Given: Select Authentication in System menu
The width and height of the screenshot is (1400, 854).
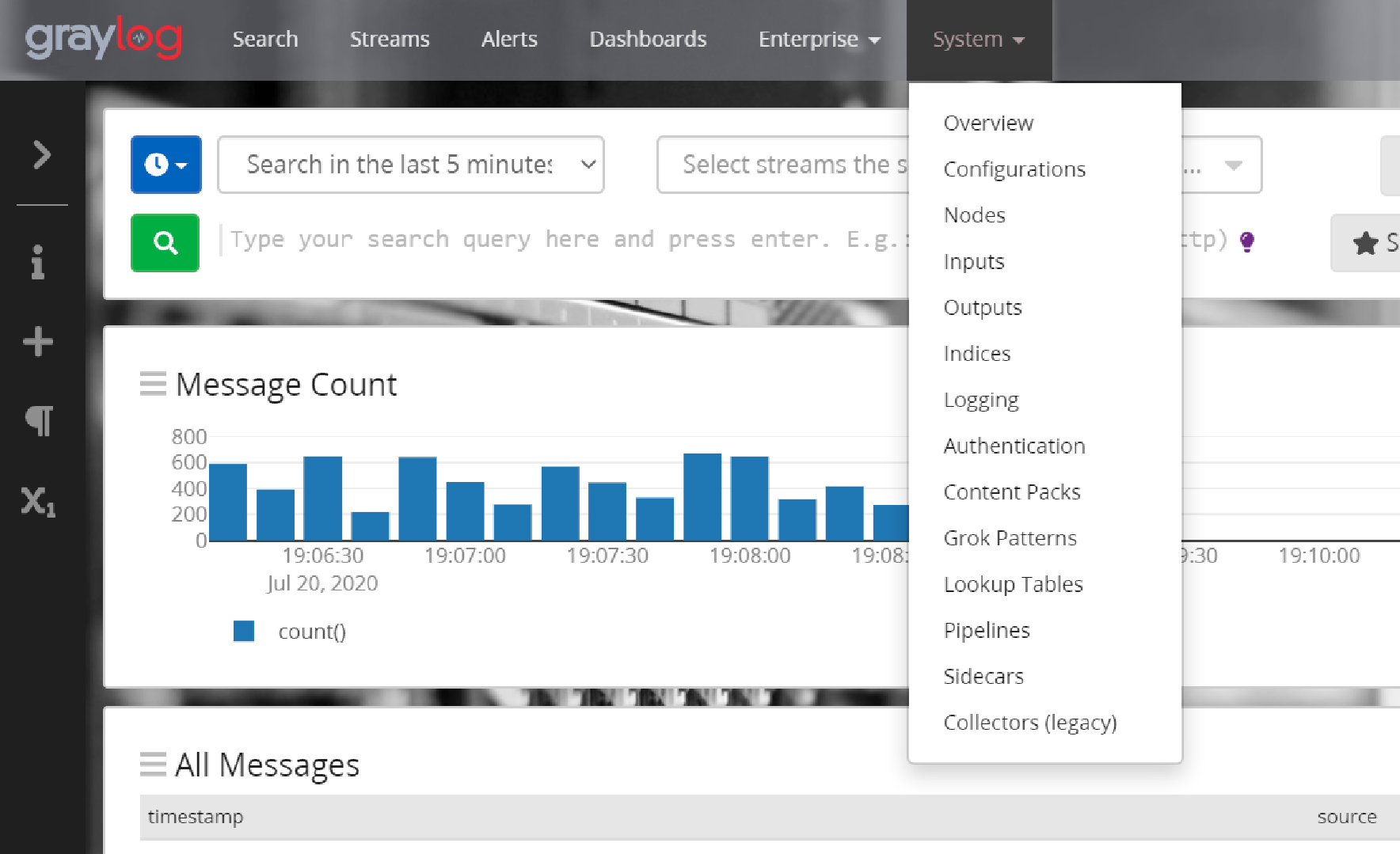Looking at the screenshot, I should pos(1014,446).
